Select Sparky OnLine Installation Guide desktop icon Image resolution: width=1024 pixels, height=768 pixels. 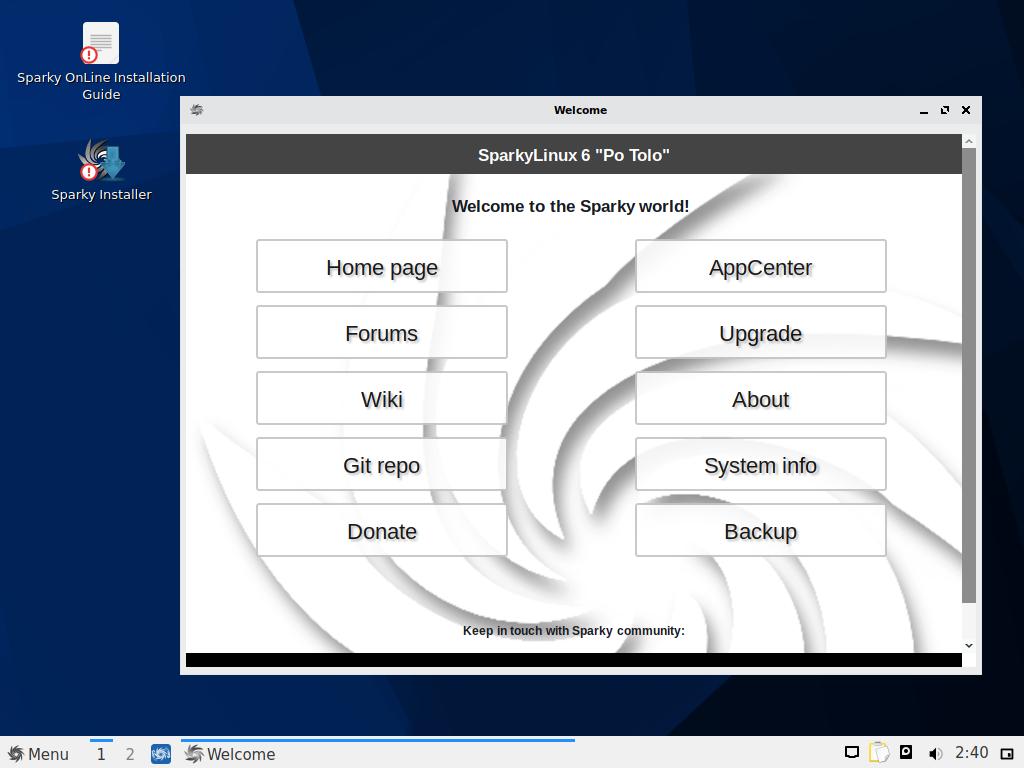pyautogui.click(x=101, y=61)
